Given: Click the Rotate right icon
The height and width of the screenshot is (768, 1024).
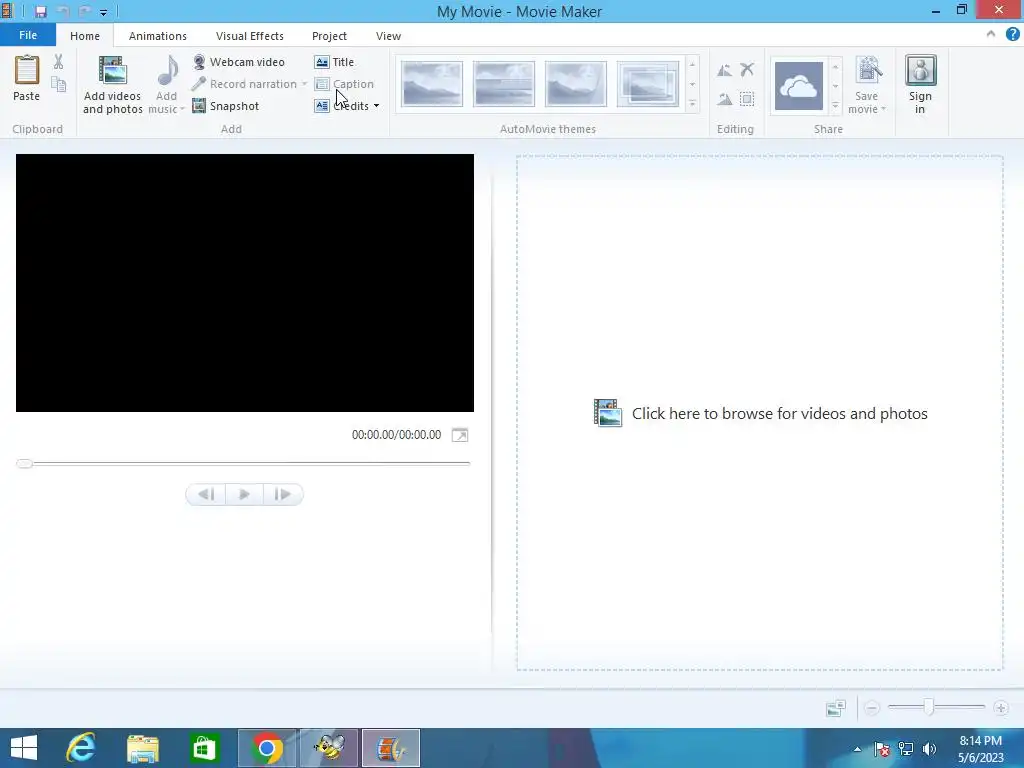Looking at the screenshot, I should [724, 99].
